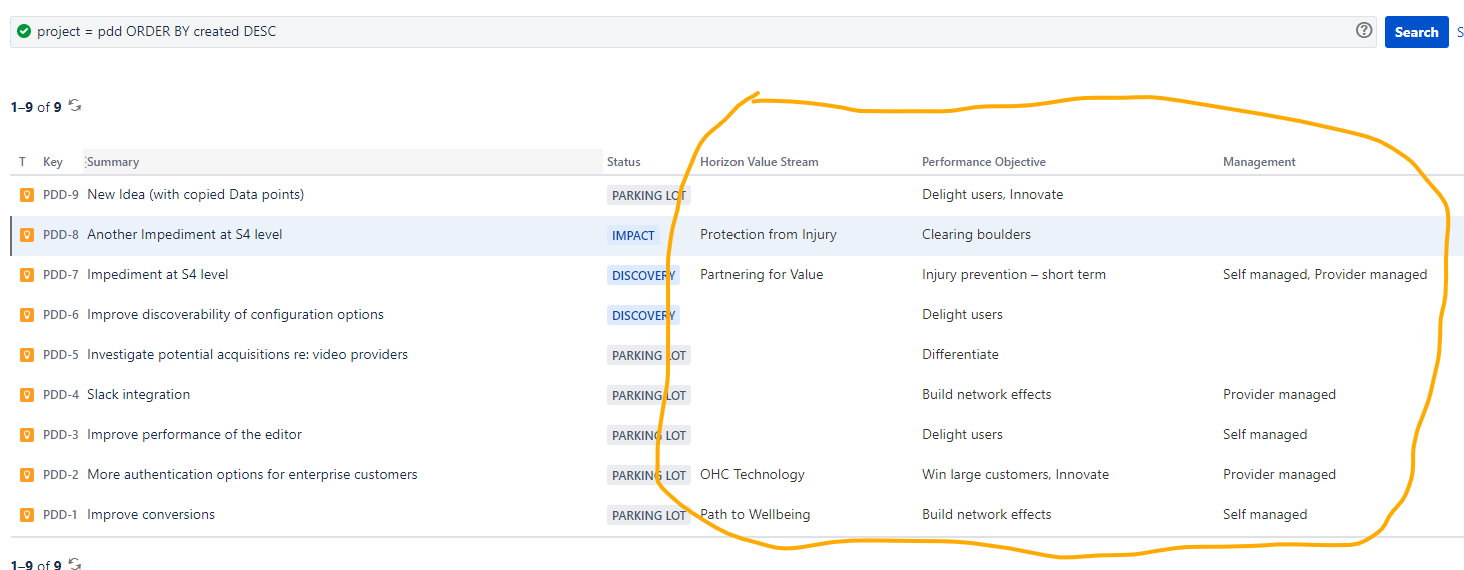The height and width of the screenshot is (570, 1464).
Task: Click the PARKING LOT status on PDD-9
Action: [649, 196]
